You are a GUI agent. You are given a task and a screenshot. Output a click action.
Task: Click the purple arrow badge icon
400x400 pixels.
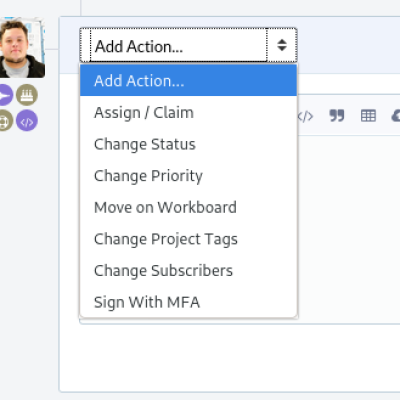(5, 95)
